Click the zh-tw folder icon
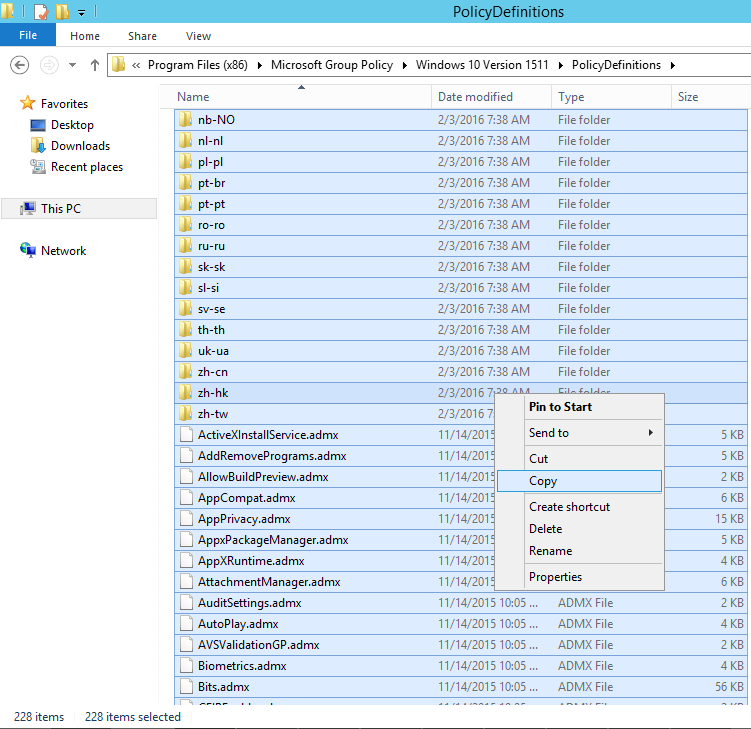The height and width of the screenshot is (729, 751). pyautogui.click(x=185, y=413)
